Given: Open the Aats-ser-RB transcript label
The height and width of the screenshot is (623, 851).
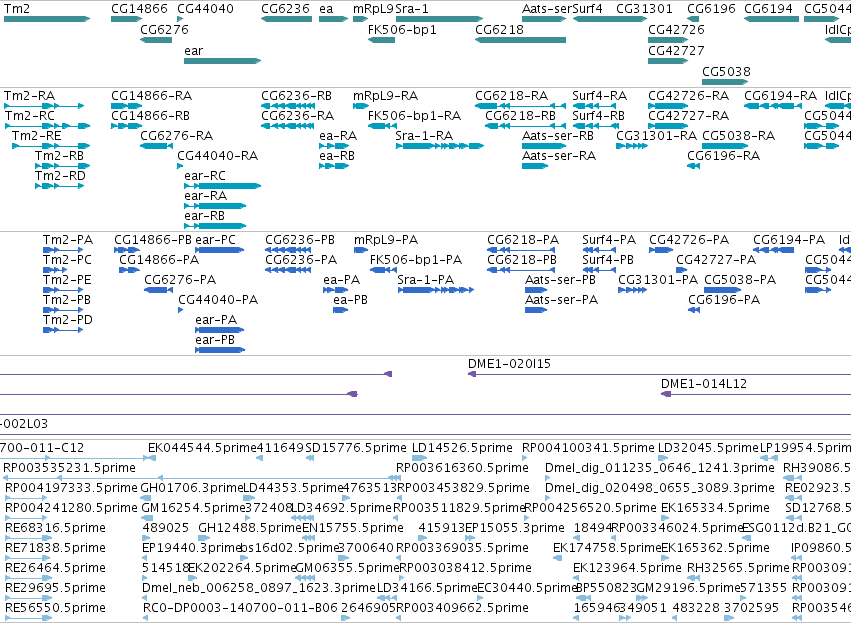Looking at the screenshot, I should tap(558, 136).
